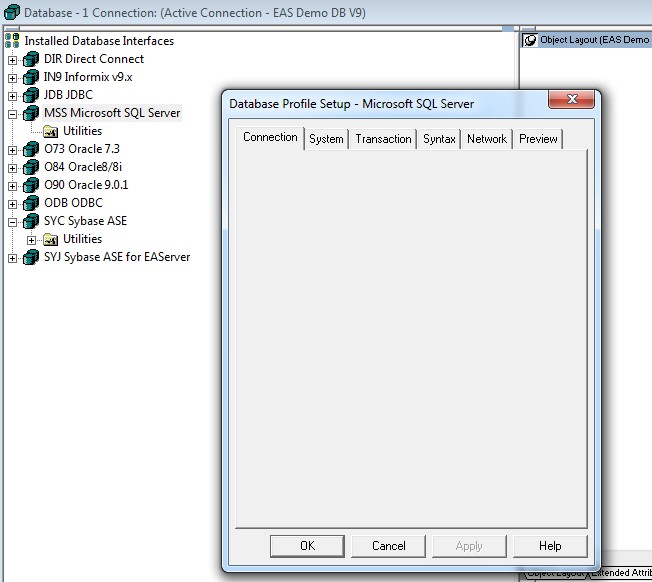The height and width of the screenshot is (582, 652).
Task: Expand Utilities folder under SYC Sybase ASE
Action: (x=32, y=240)
